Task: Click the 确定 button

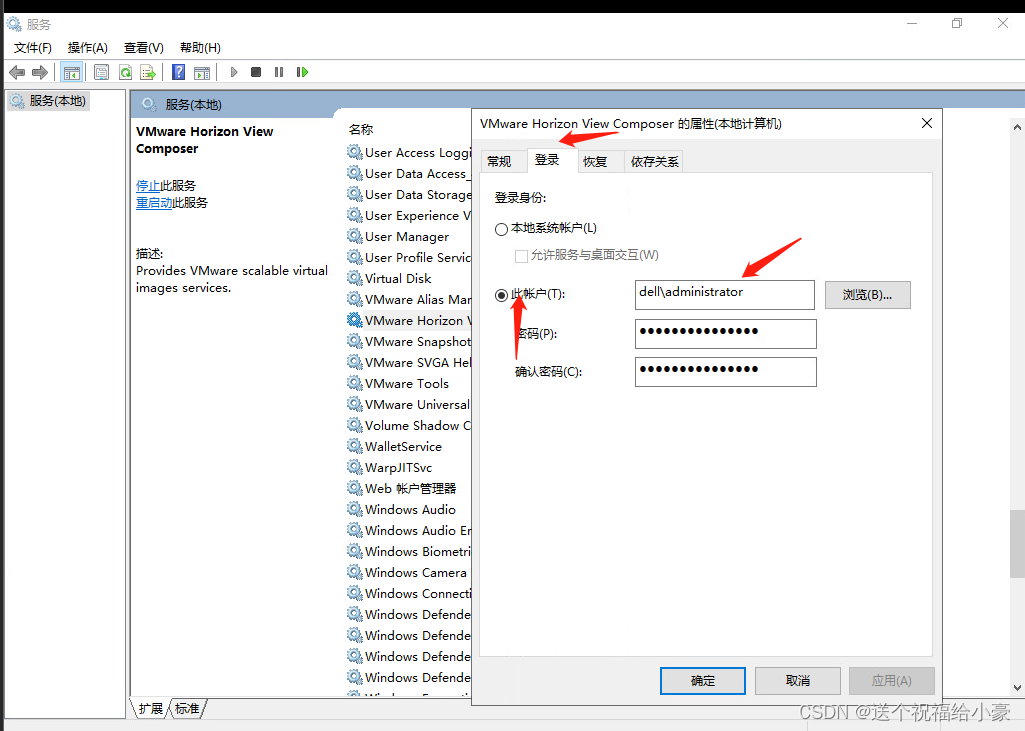Action: point(703,681)
